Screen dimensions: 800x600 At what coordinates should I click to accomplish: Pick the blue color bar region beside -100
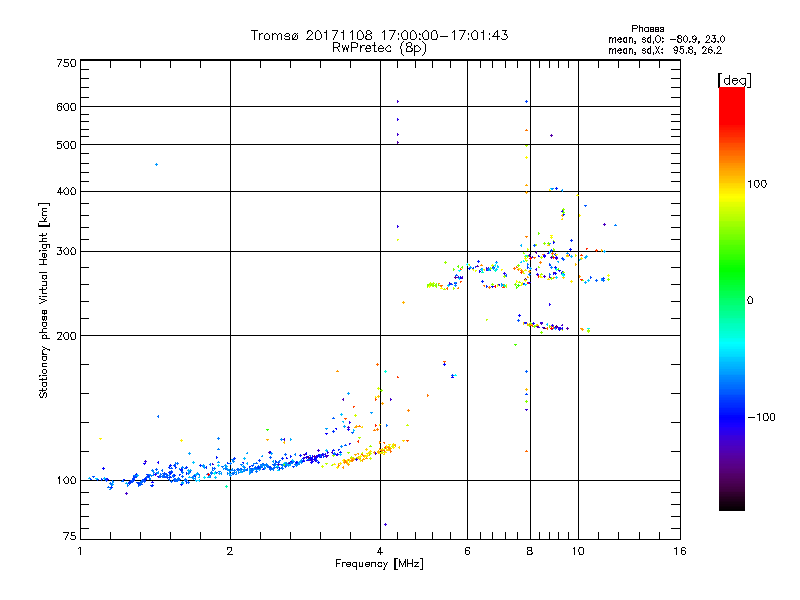731,416
